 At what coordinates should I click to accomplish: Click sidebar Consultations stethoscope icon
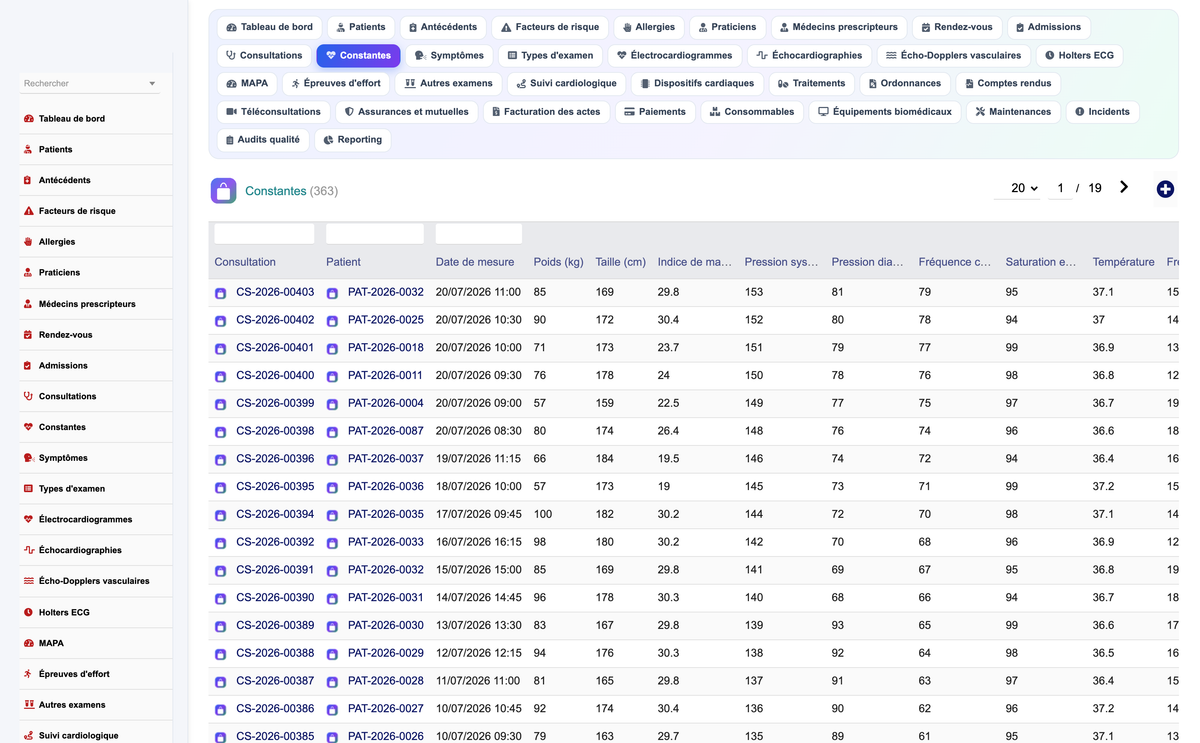click(28, 397)
